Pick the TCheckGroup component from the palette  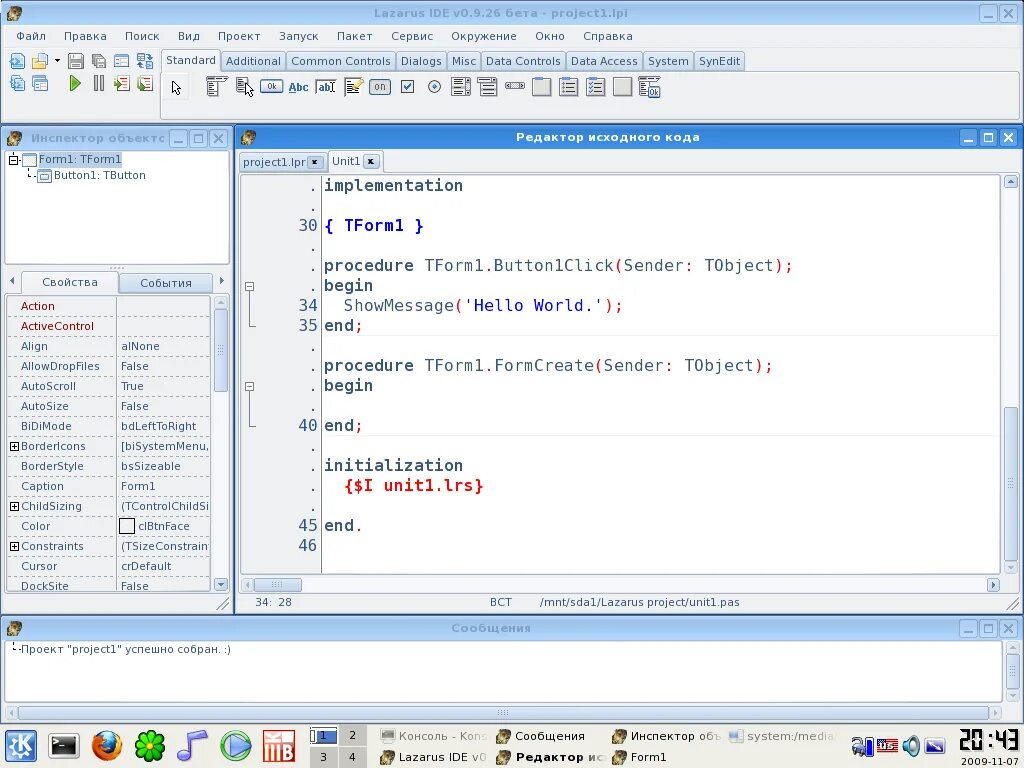coord(596,87)
